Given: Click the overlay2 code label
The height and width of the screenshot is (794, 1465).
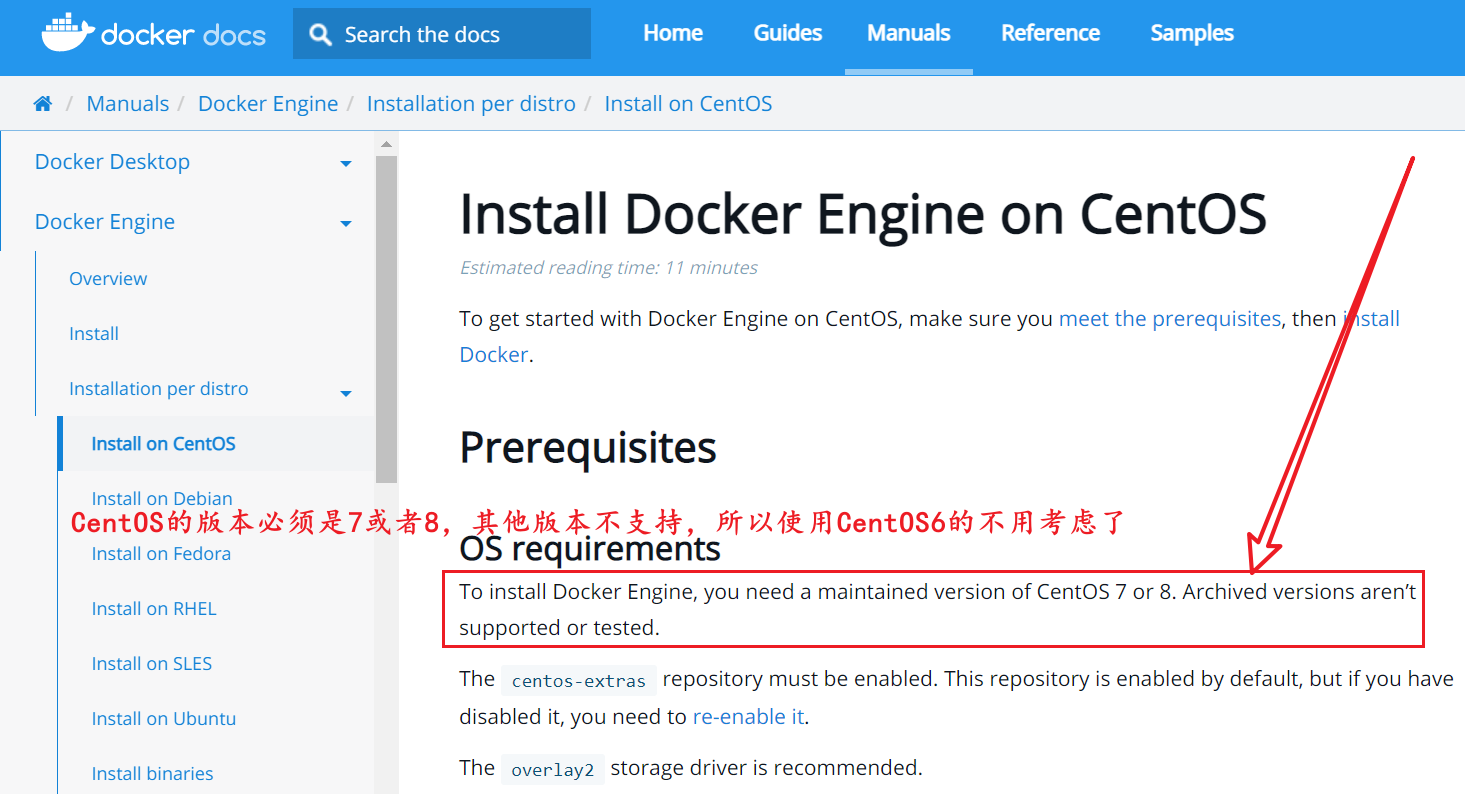Looking at the screenshot, I should point(553,770).
